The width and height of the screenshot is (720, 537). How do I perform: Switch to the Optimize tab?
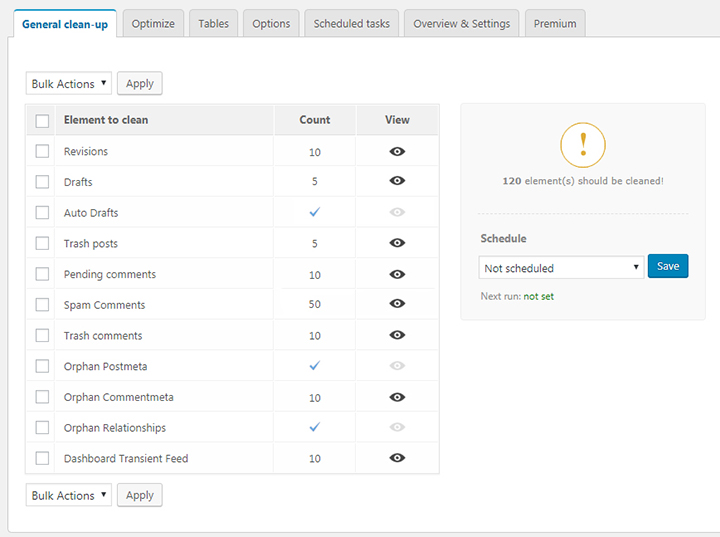point(153,23)
